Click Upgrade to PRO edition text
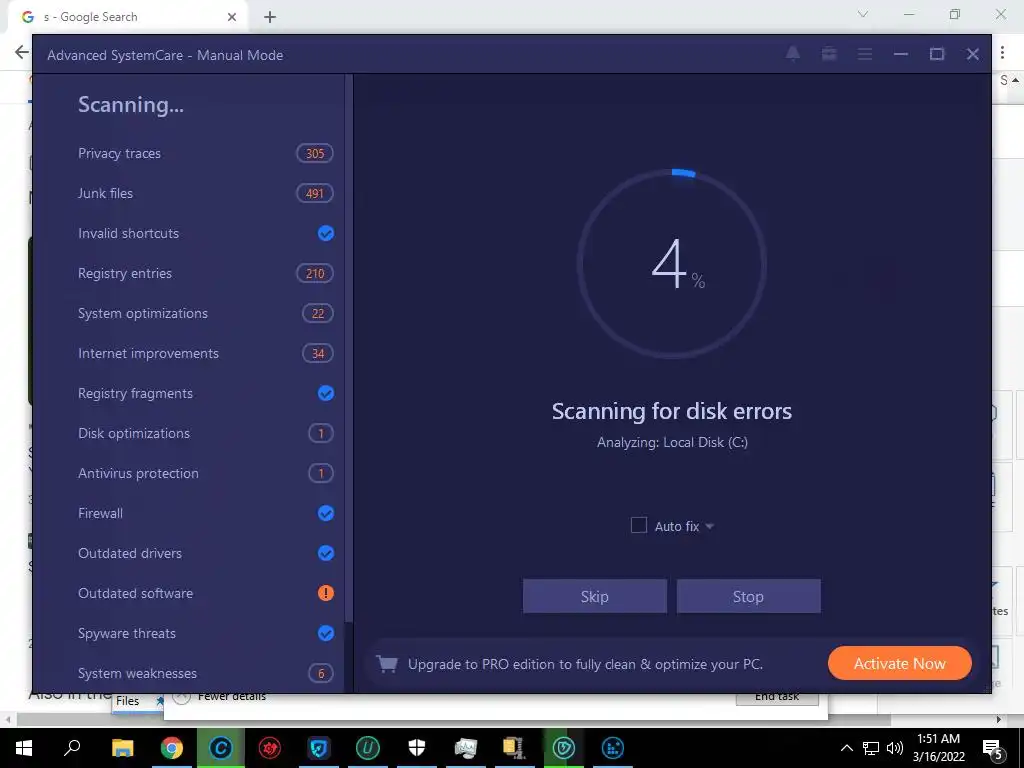 pyautogui.click(x=585, y=664)
